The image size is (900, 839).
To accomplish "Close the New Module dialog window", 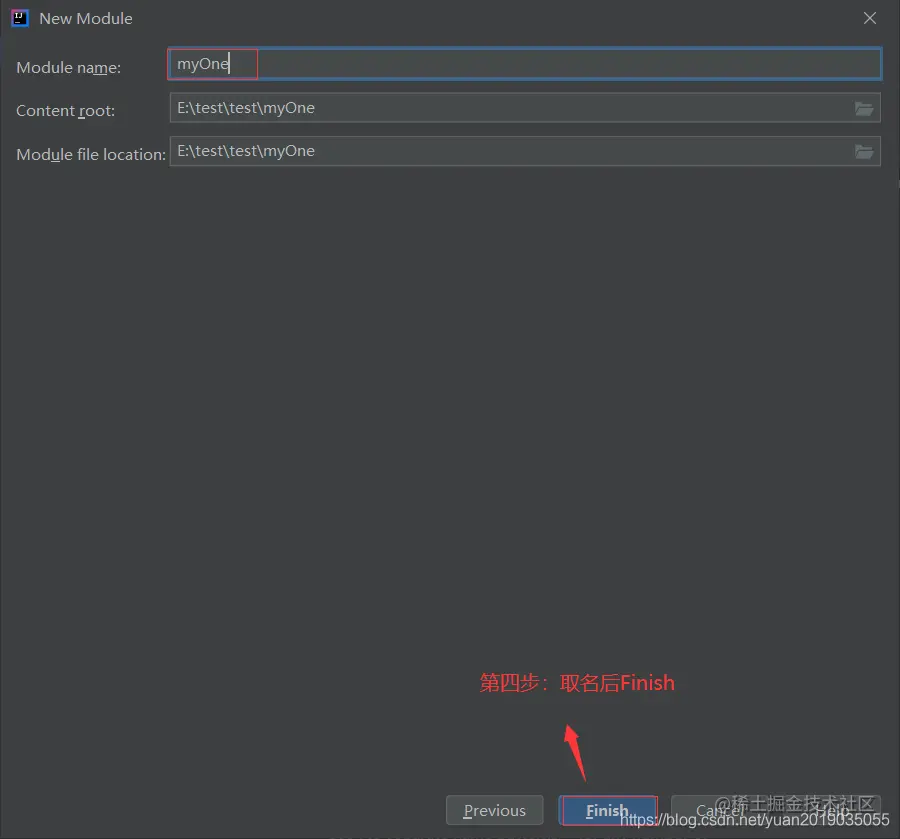I will [870, 18].
